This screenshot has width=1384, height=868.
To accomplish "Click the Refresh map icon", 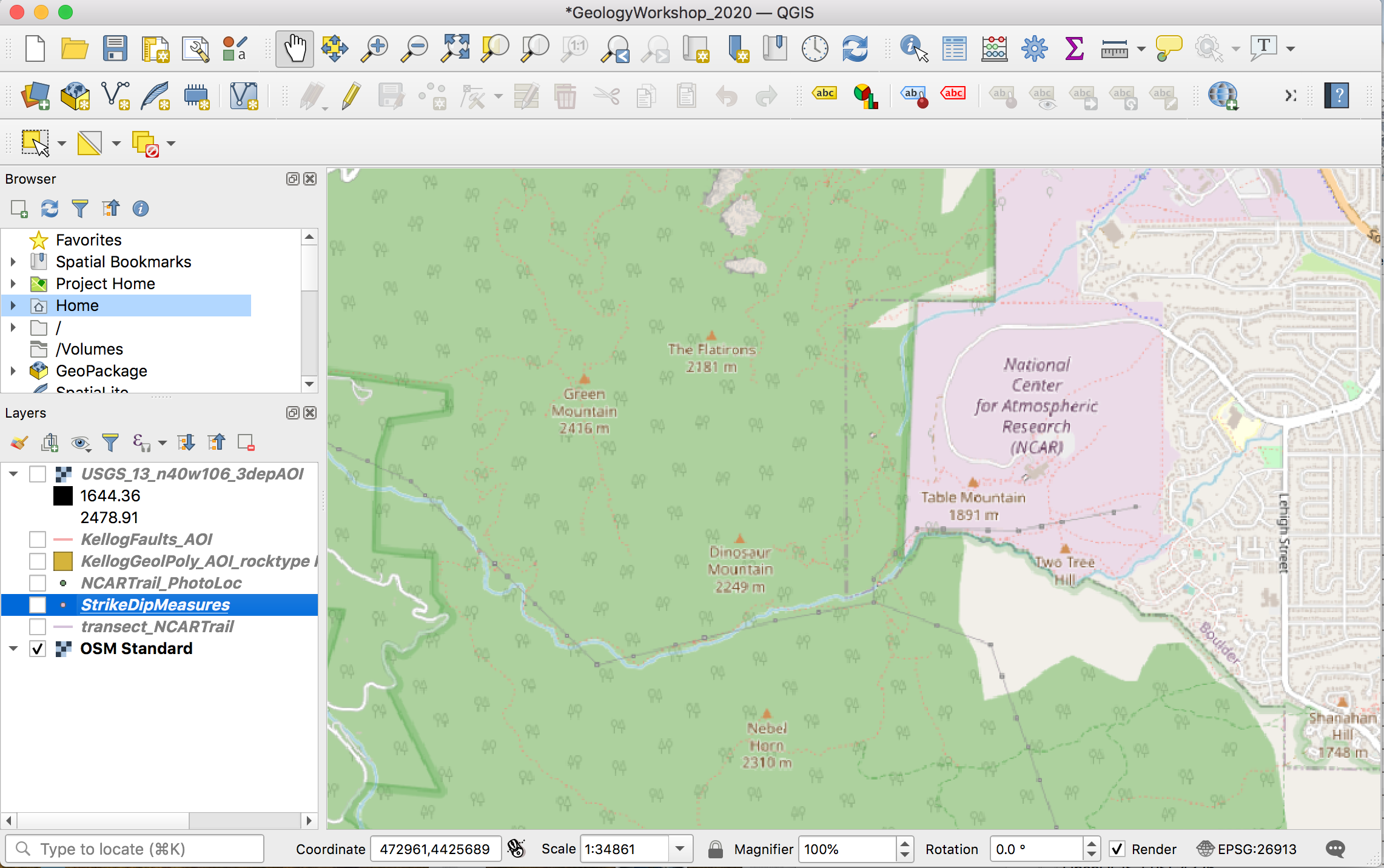I will click(855, 48).
